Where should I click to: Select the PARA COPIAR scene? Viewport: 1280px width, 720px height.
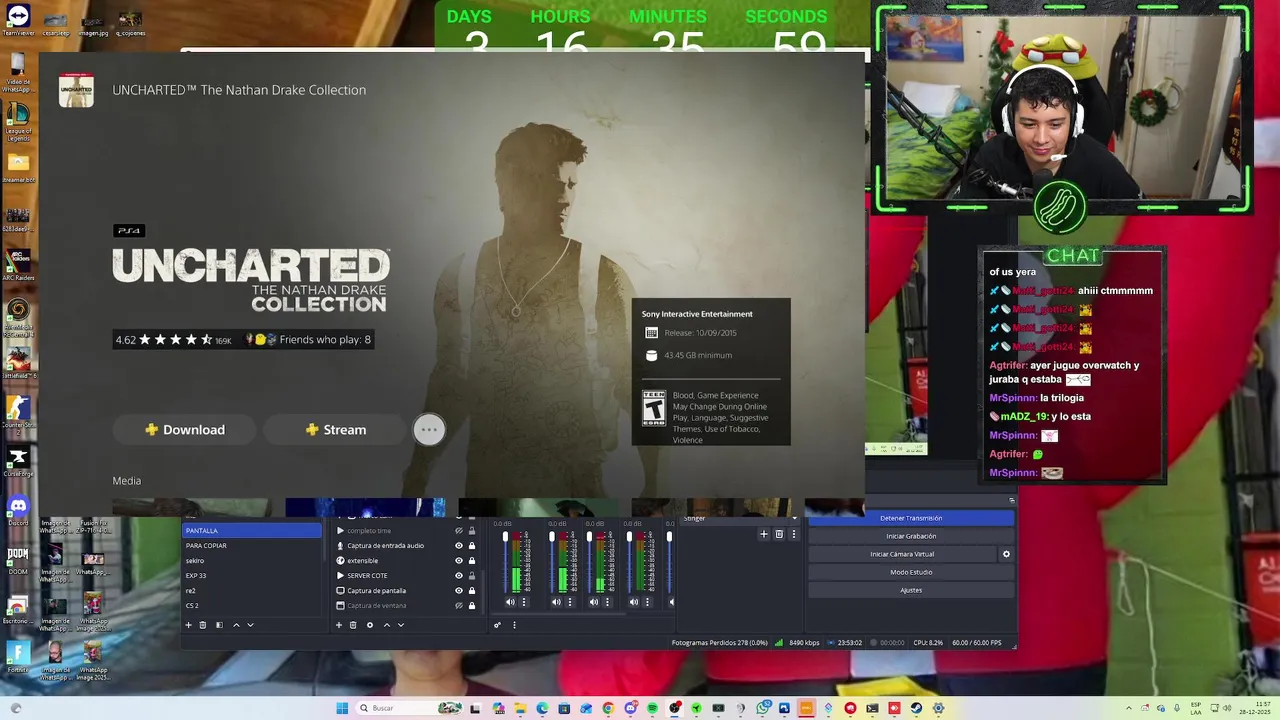tap(252, 546)
